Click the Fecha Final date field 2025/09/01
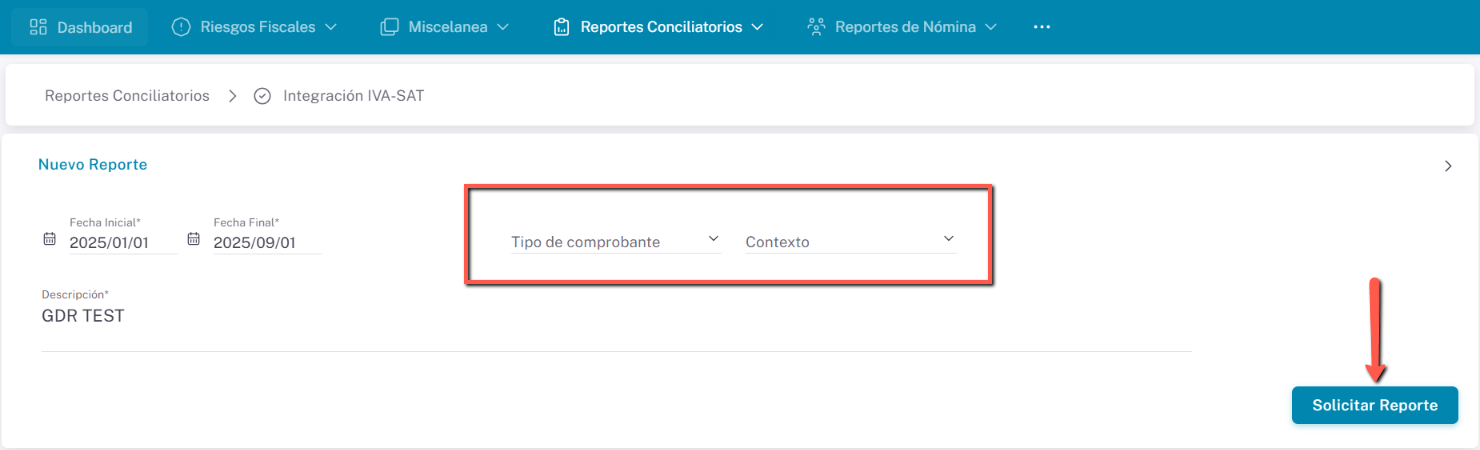The image size is (1480, 450). tap(265, 242)
